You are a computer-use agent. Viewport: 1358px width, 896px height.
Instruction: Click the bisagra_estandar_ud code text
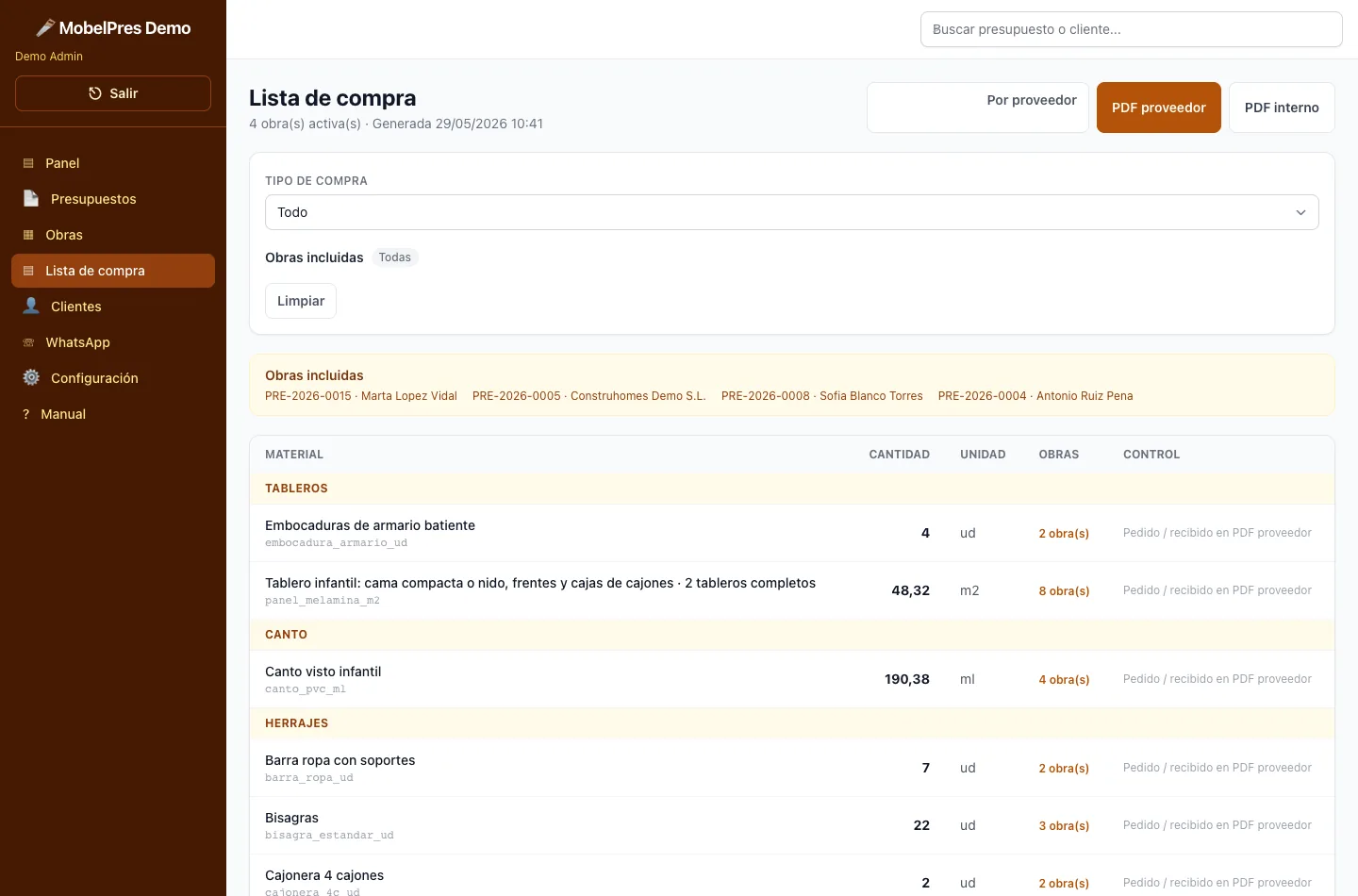[x=329, y=836]
